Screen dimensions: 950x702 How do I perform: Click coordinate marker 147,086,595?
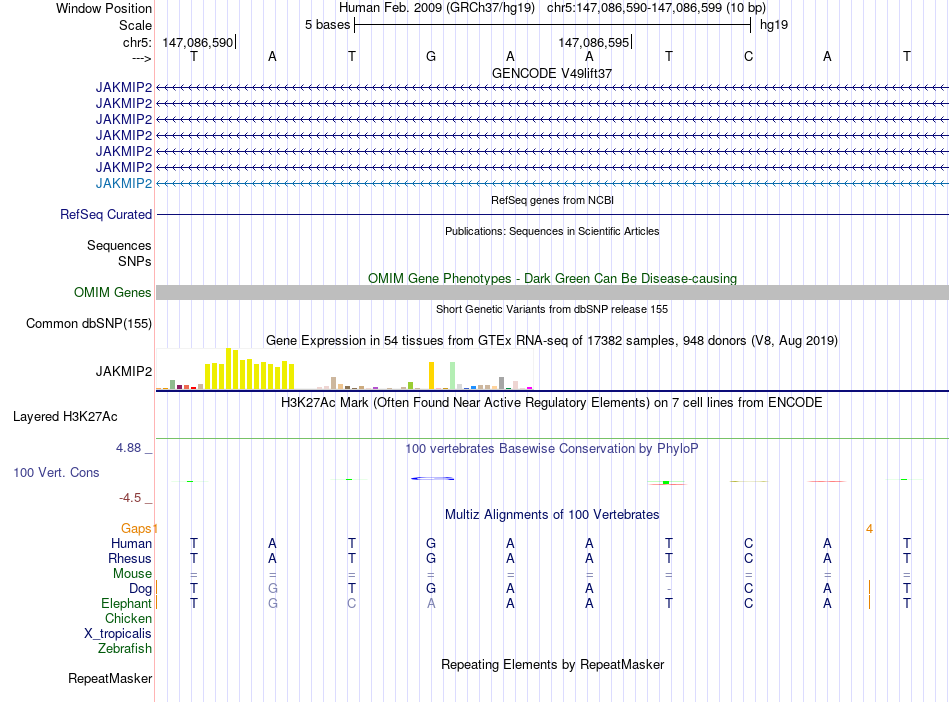click(x=594, y=42)
